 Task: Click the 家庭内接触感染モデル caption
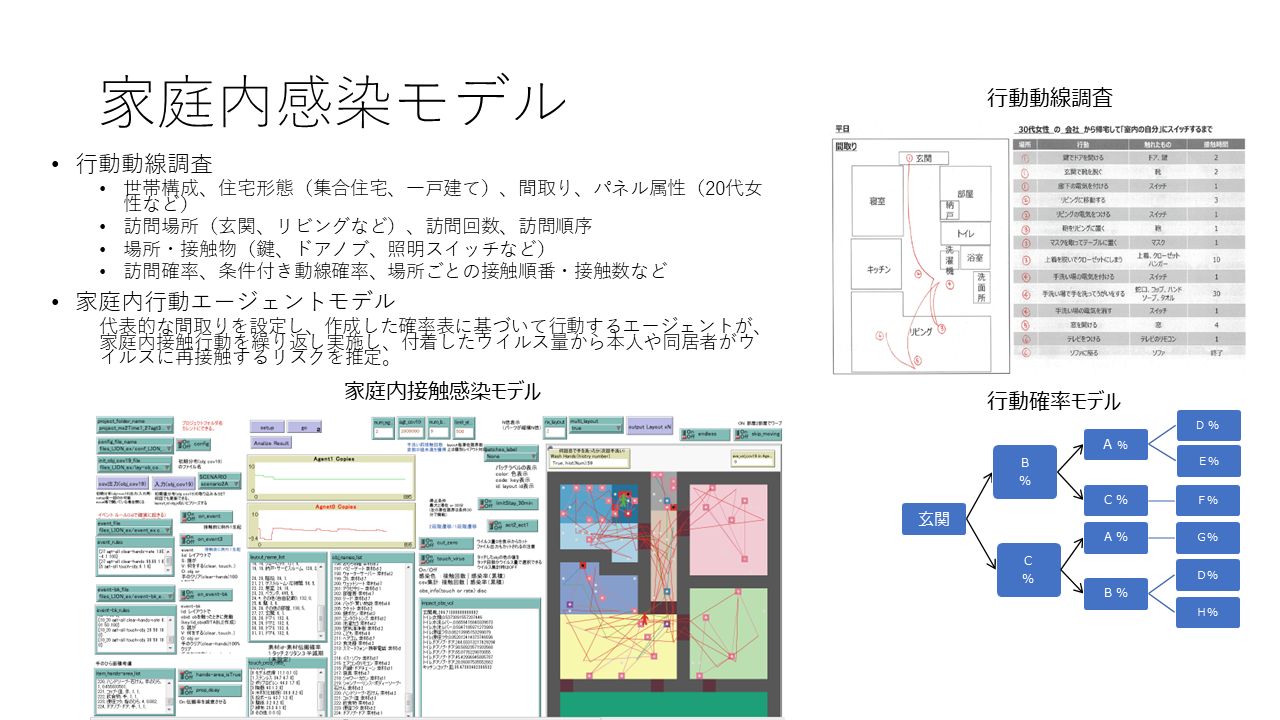tap(441, 390)
